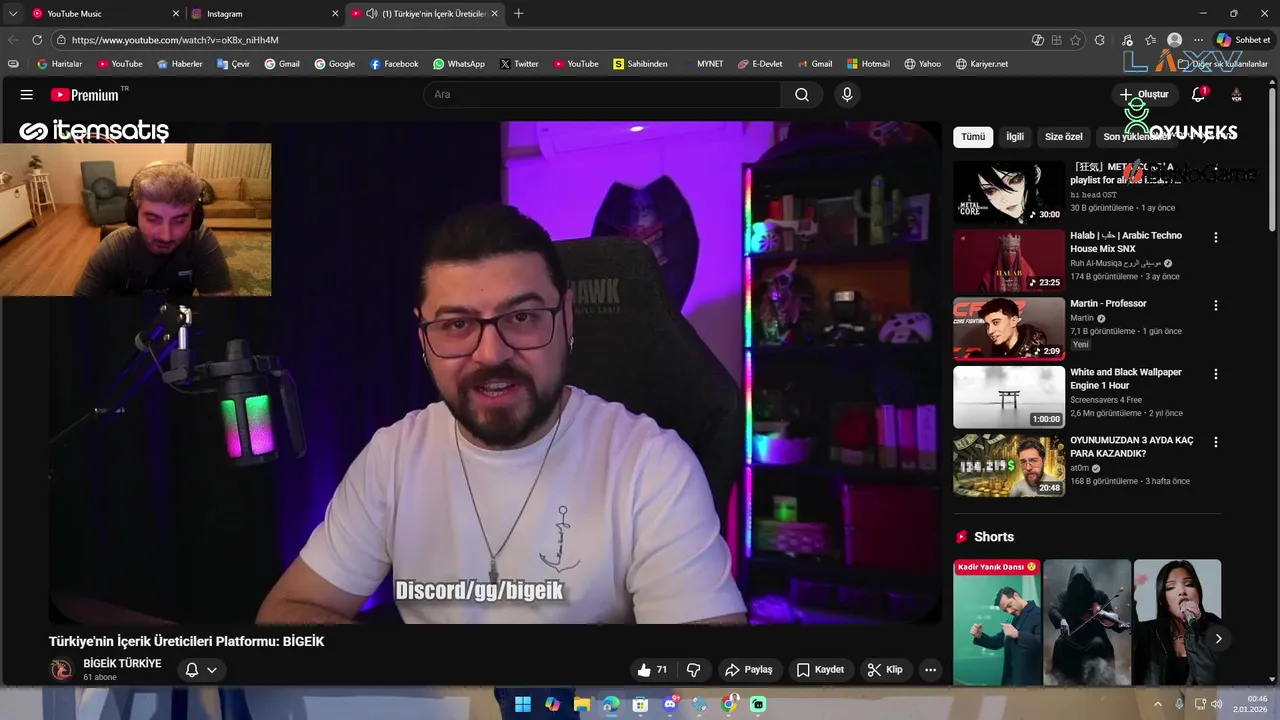This screenshot has height=720, width=1280.
Task: Run search with the magnifier button
Action: pyautogui.click(x=802, y=94)
